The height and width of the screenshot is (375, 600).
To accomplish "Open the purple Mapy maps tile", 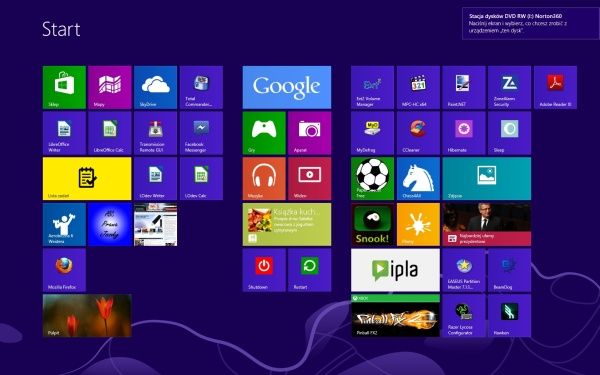I will (x=110, y=87).
